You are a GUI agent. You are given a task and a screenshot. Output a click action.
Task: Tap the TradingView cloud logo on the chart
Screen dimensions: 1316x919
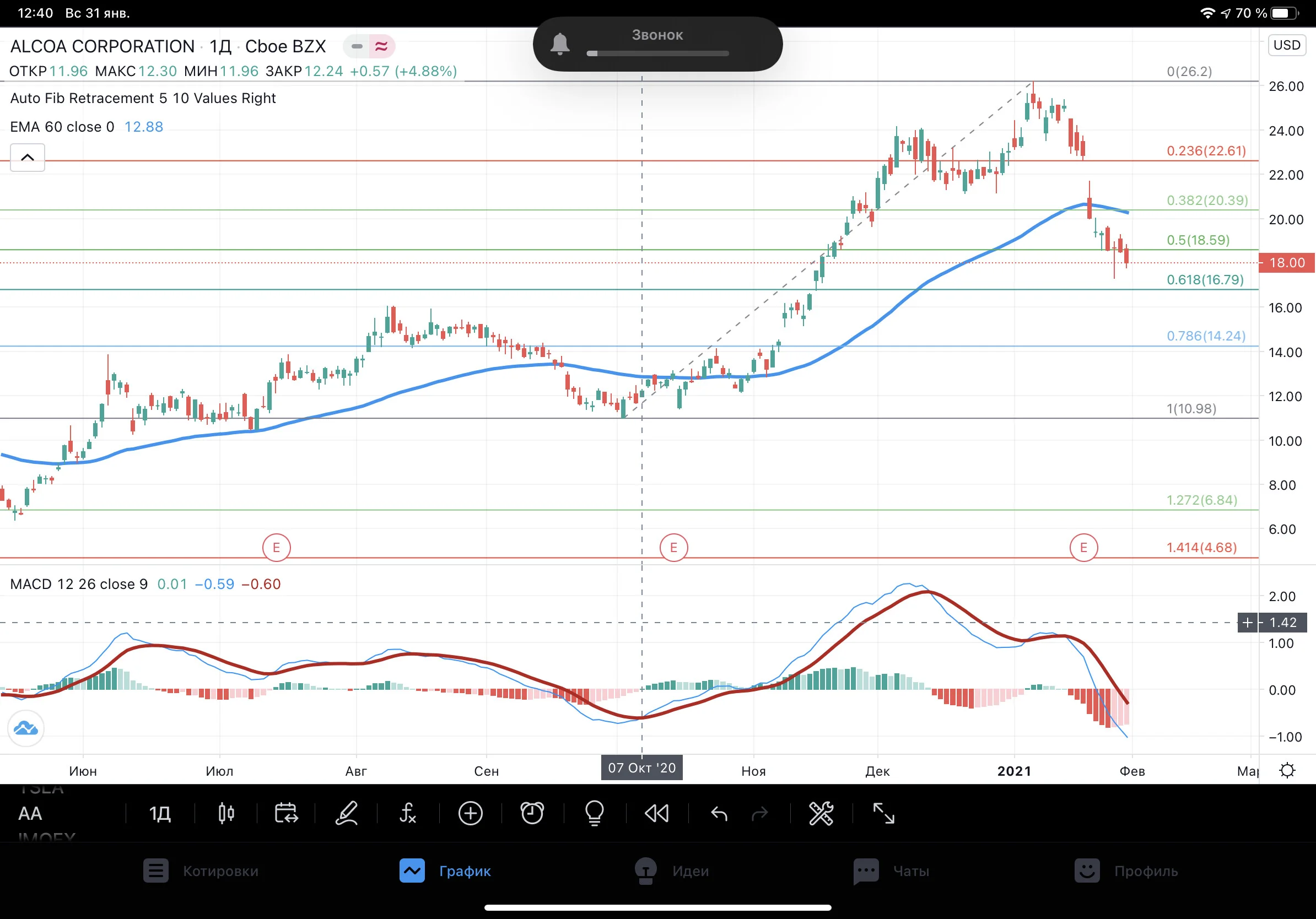(x=26, y=728)
